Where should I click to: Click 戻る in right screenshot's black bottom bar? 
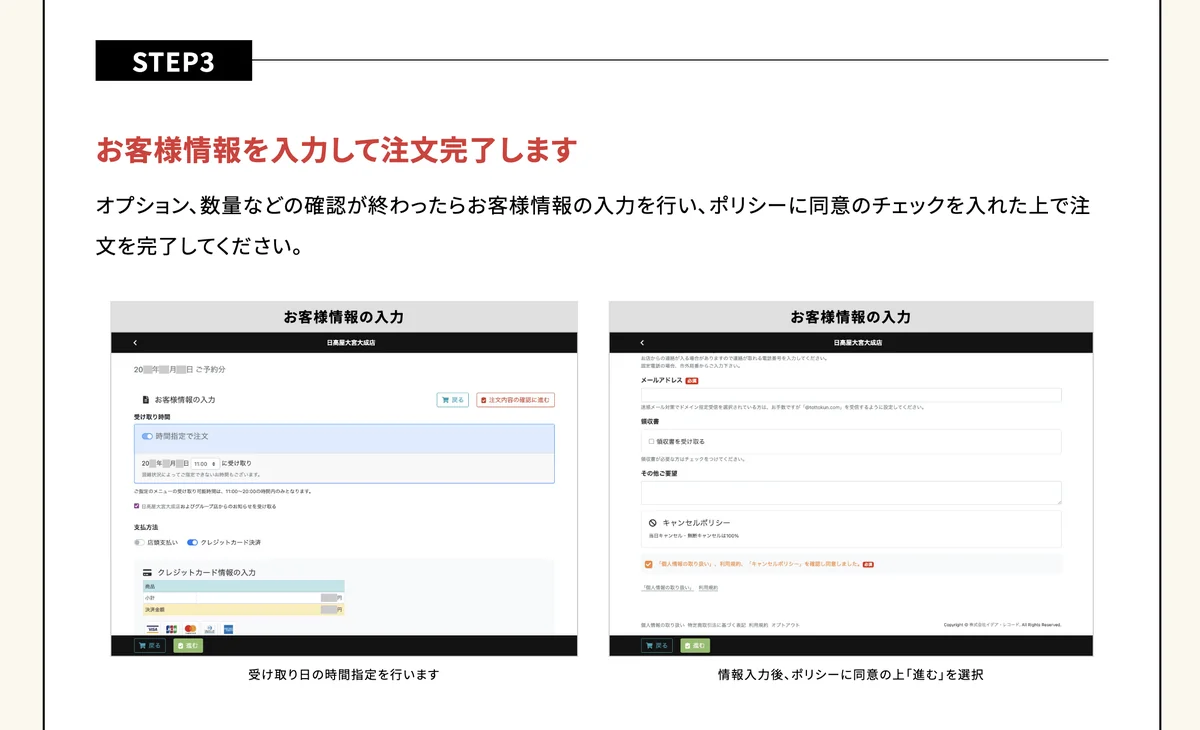coord(657,646)
